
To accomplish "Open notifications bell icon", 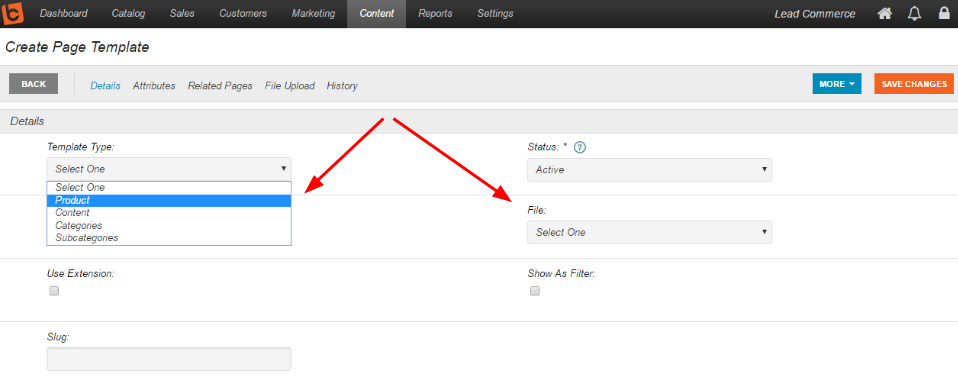I will (915, 13).
